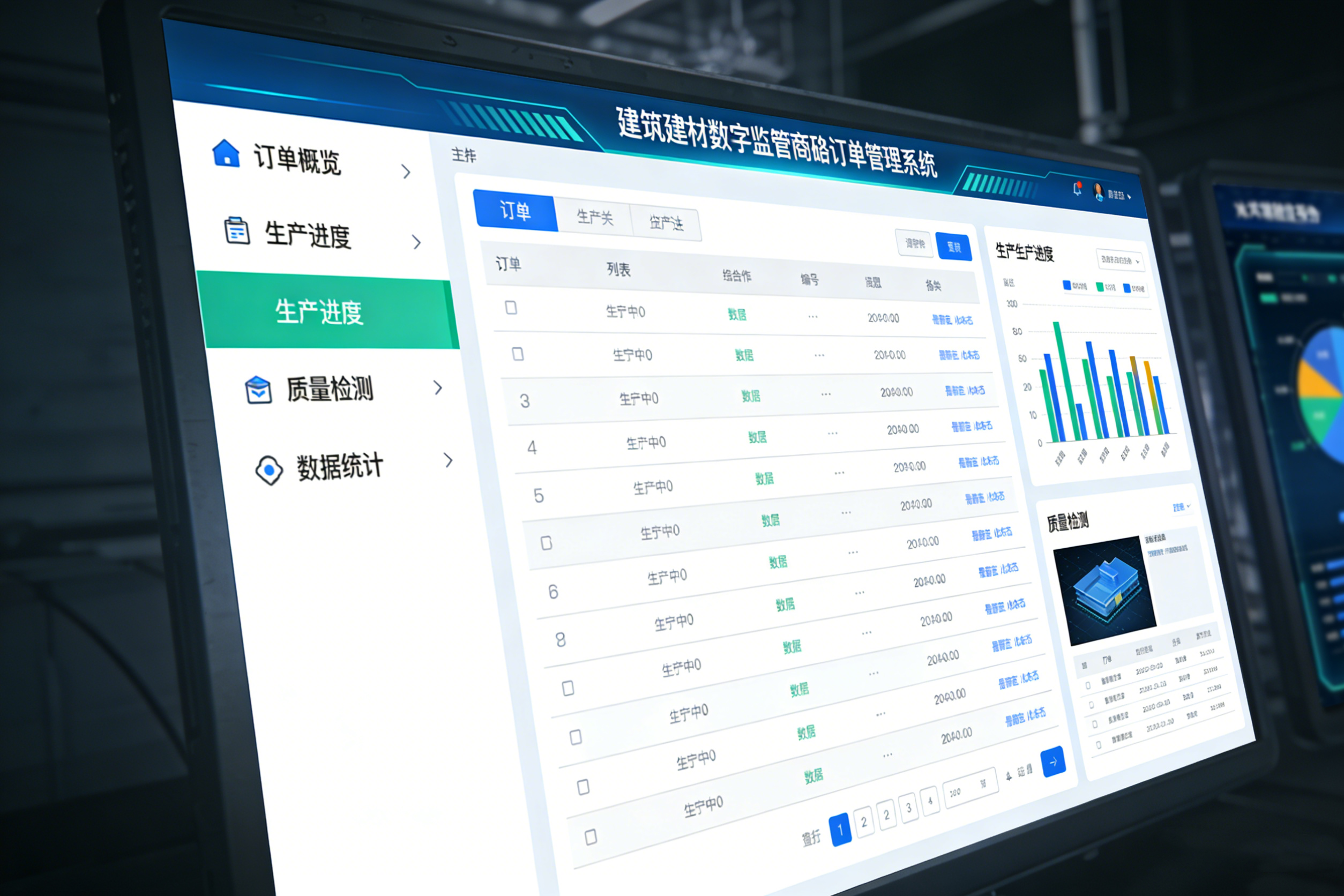
Task: Click the clipboard icon beside 生产进度
Action: pyautogui.click(x=236, y=231)
